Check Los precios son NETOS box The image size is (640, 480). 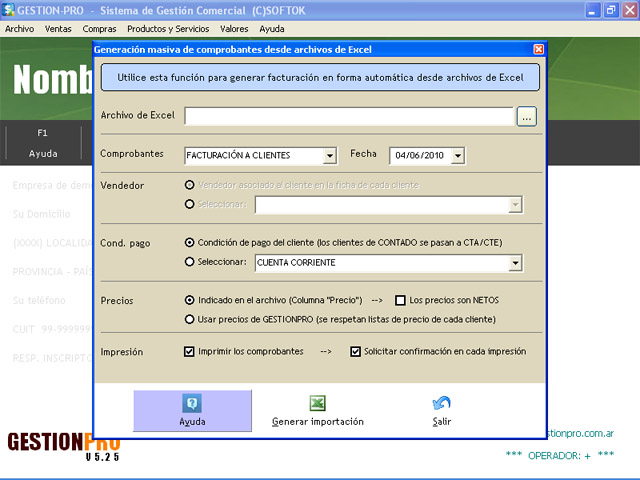tap(400, 300)
